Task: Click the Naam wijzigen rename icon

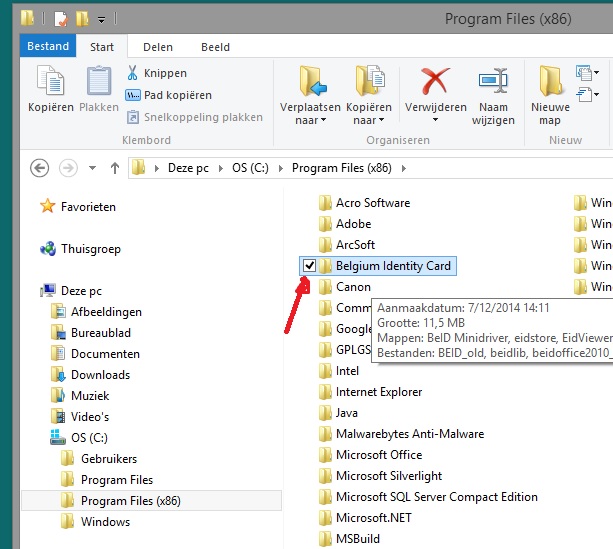Action: [493, 81]
